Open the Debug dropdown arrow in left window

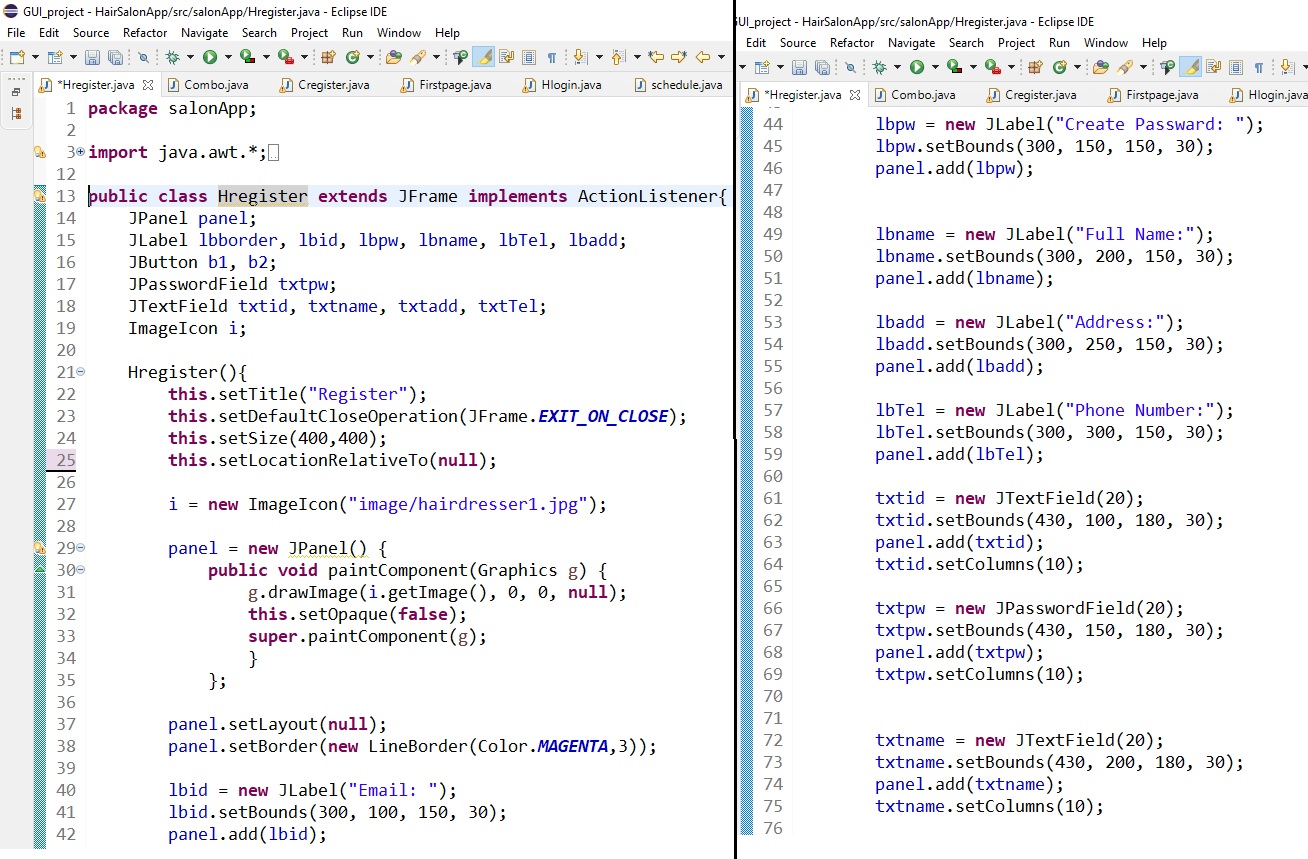point(190,58)
